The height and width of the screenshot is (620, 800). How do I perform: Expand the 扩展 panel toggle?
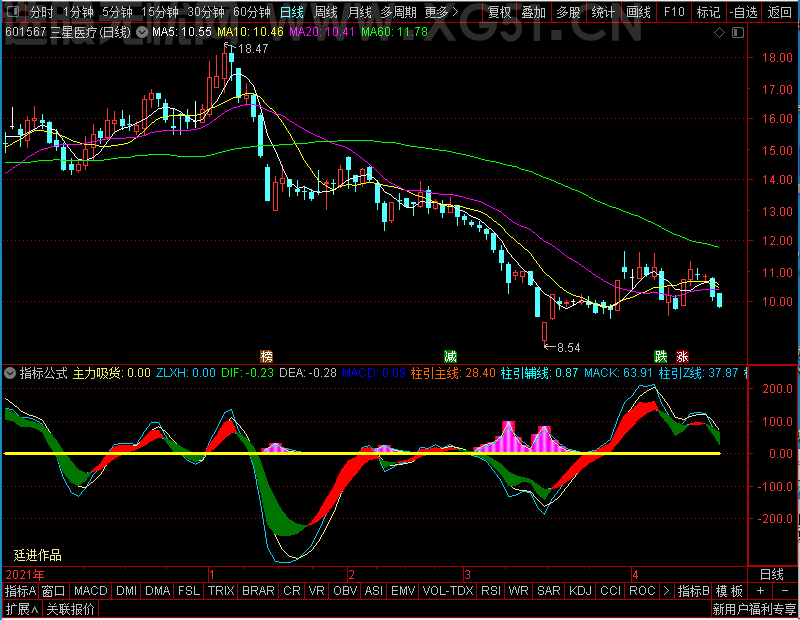point(22,609)
